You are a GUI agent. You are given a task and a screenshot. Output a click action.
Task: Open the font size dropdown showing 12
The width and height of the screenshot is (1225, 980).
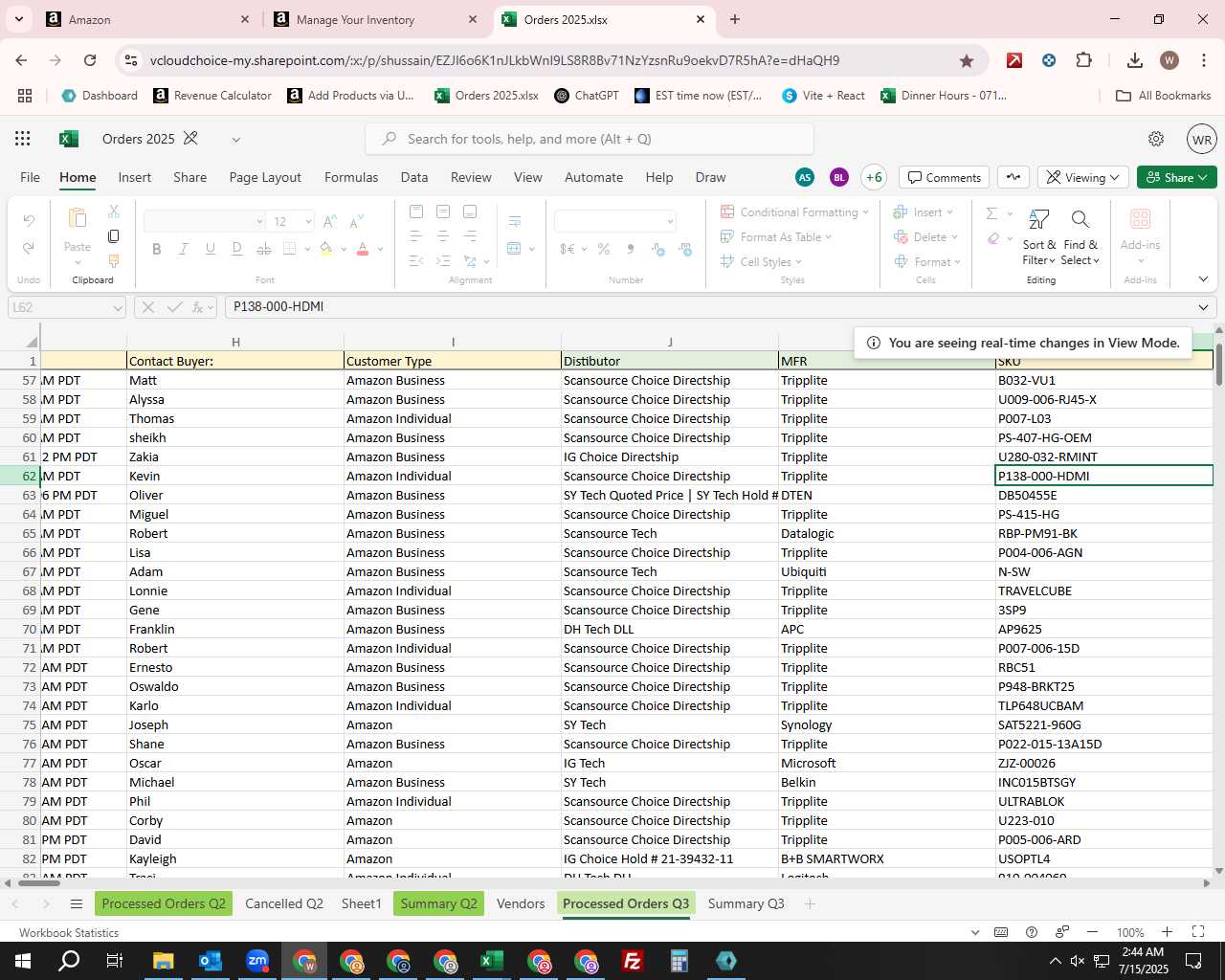tap(308, 221)
